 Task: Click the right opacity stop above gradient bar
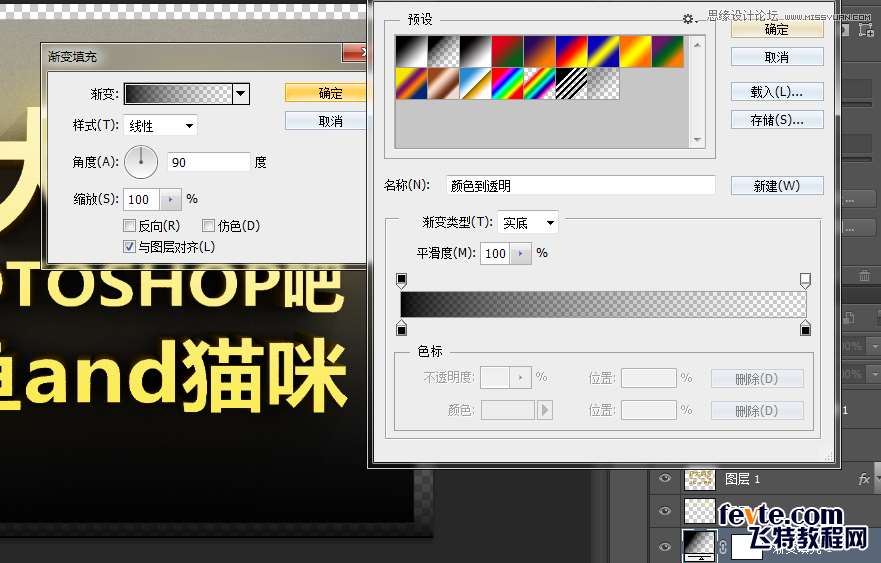pos(805,280)
